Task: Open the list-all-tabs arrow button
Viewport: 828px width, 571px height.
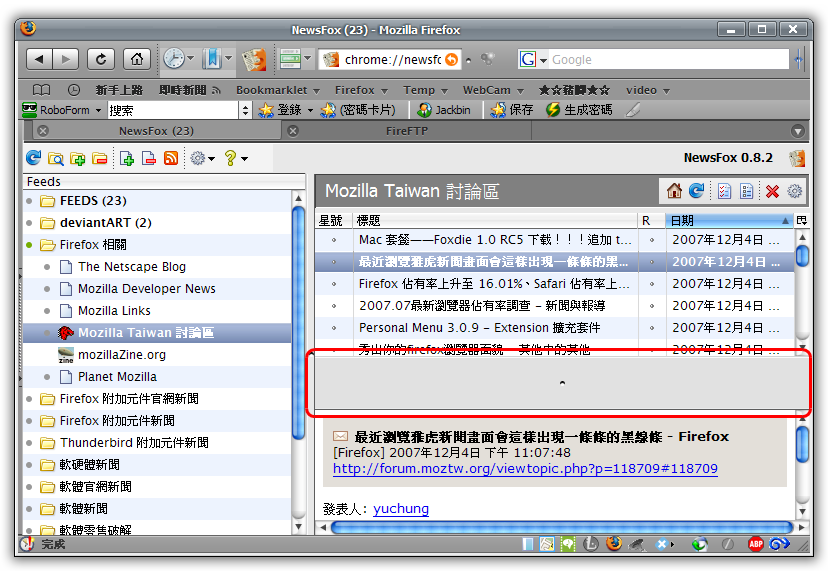Action: [x=798, y=131]
